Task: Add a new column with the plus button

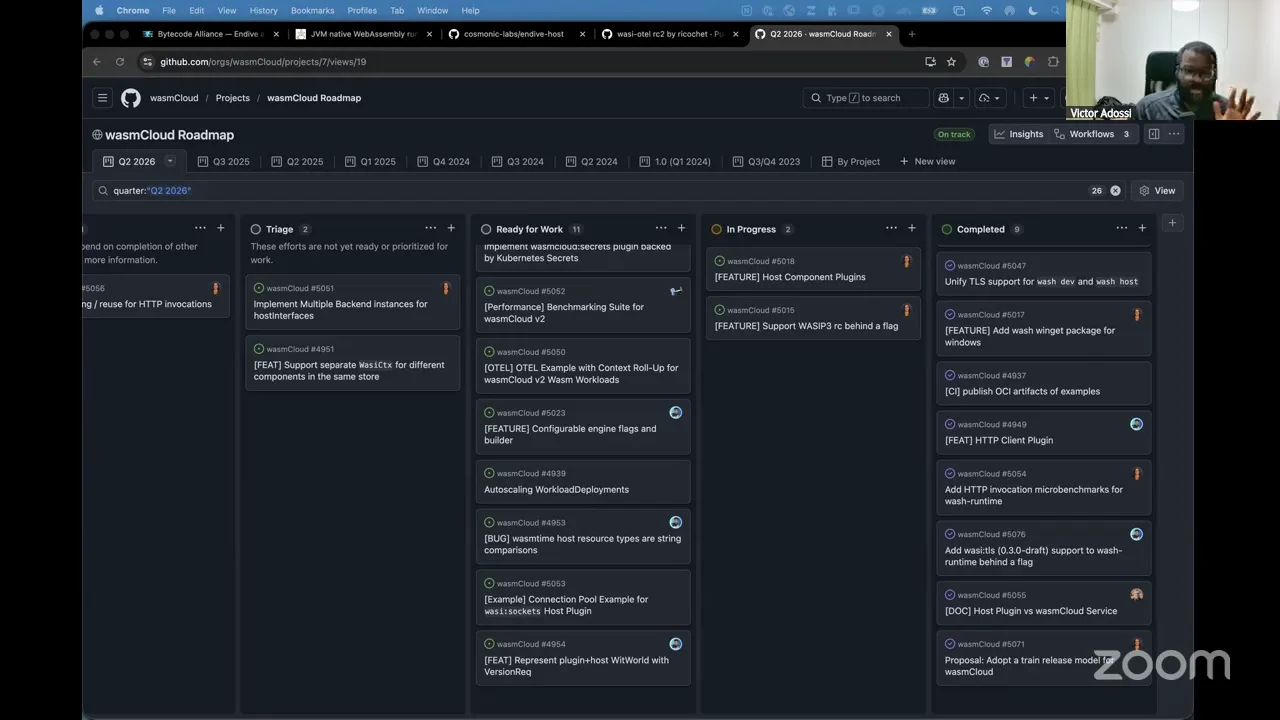Action: pos(1172,223)
